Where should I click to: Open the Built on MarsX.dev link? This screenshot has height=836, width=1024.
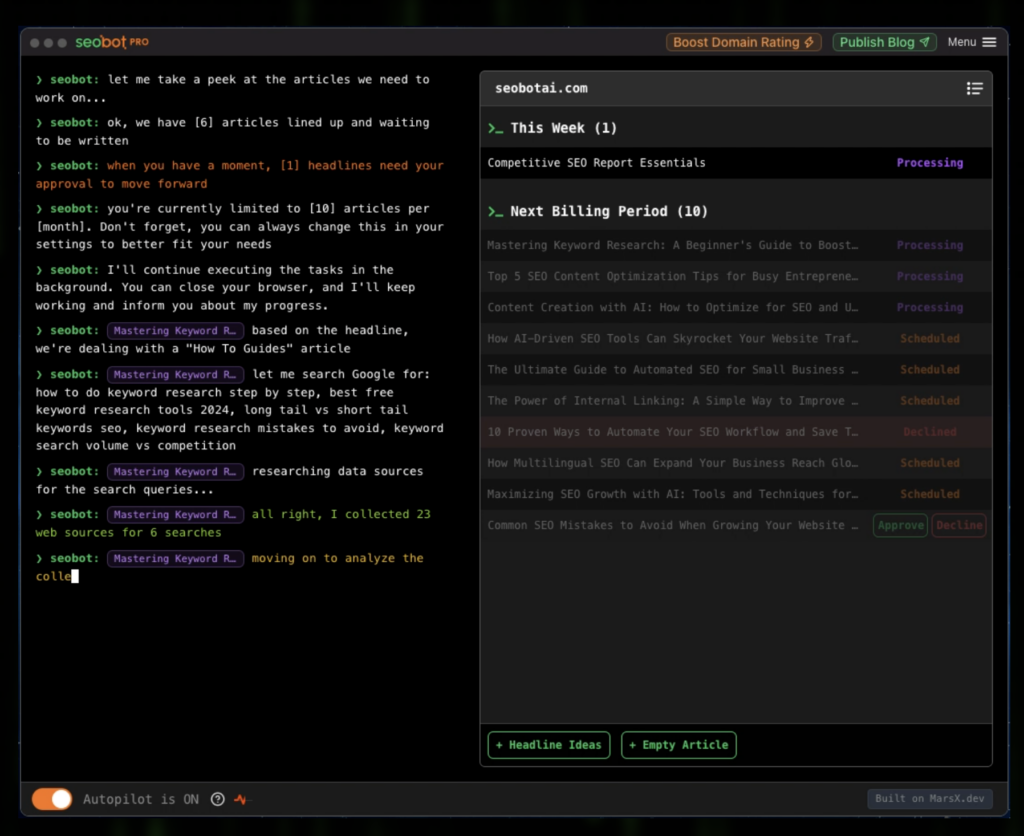coord(929,798)
